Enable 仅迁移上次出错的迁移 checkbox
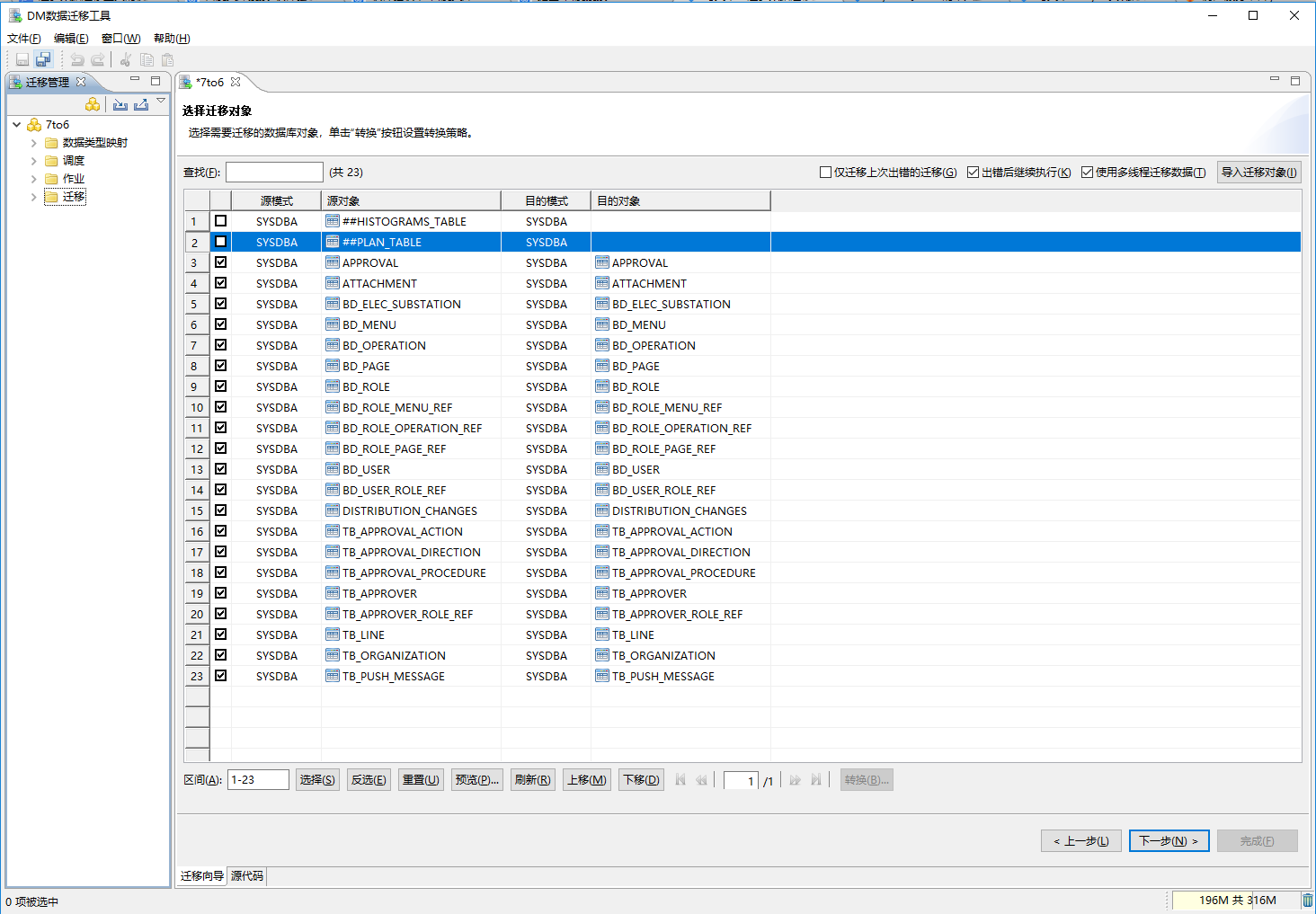This screenshot has width=1316, height=914. click(825, 173)
